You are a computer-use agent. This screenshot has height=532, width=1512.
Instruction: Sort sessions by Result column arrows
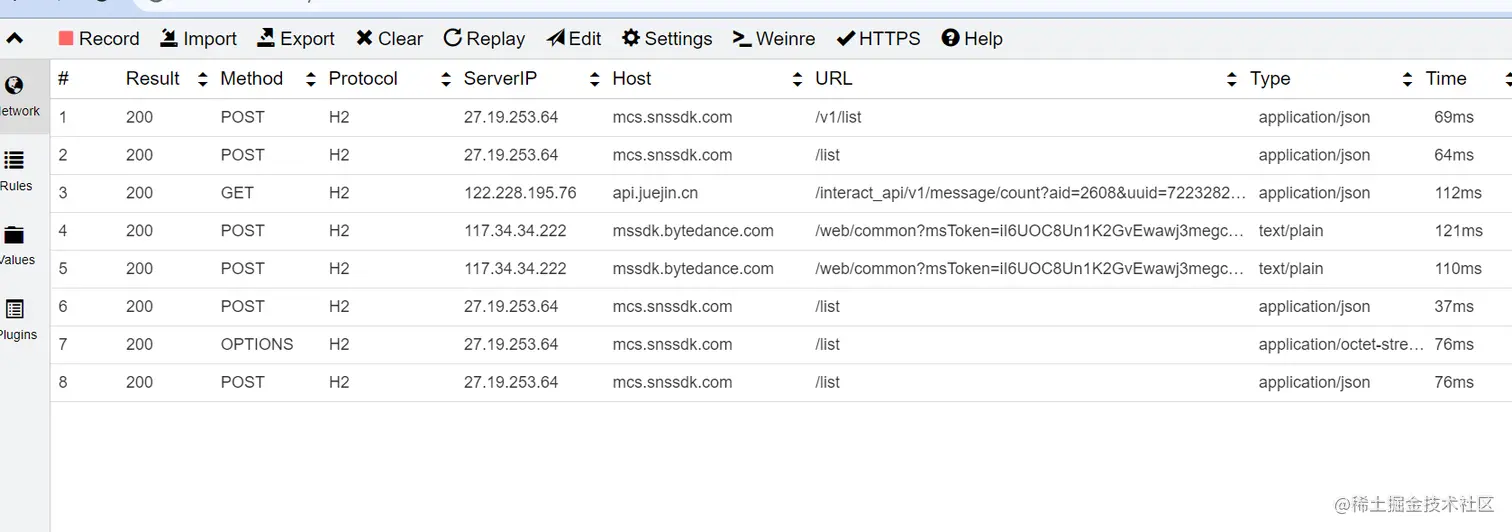point(203,79)
